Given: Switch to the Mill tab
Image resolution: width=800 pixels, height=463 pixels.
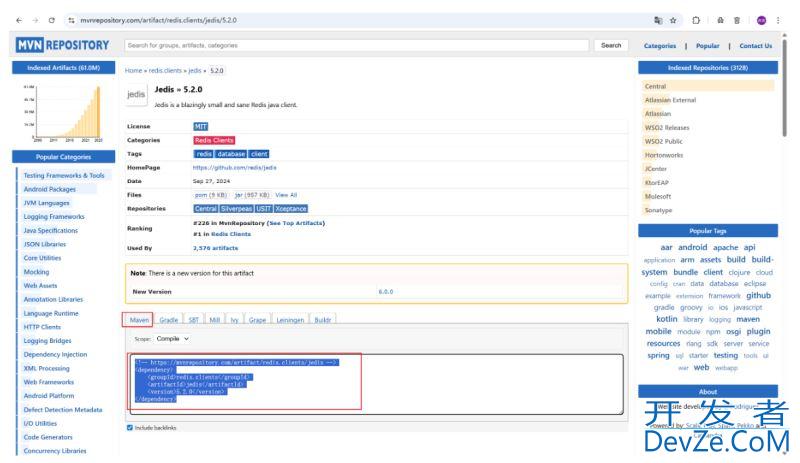Looking at the screenshot, I should pyautogui.click(x=215, y=320).
